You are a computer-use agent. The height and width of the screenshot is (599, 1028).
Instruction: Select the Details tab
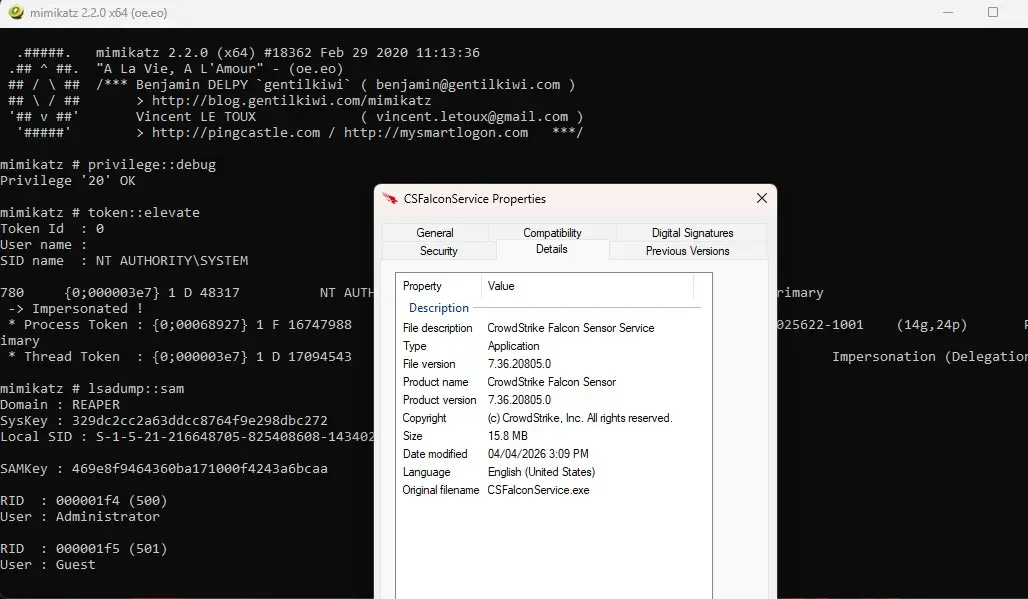click(551, 249)
